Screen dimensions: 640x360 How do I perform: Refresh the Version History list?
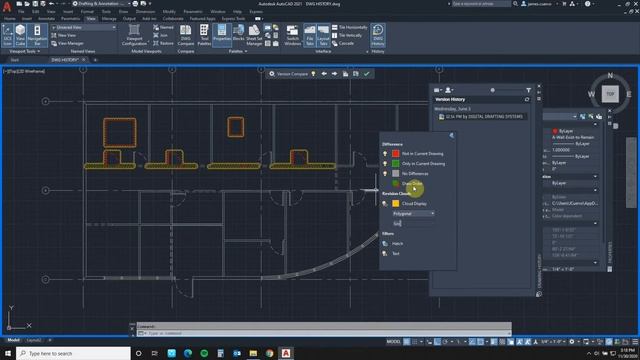tap(527, 100)
